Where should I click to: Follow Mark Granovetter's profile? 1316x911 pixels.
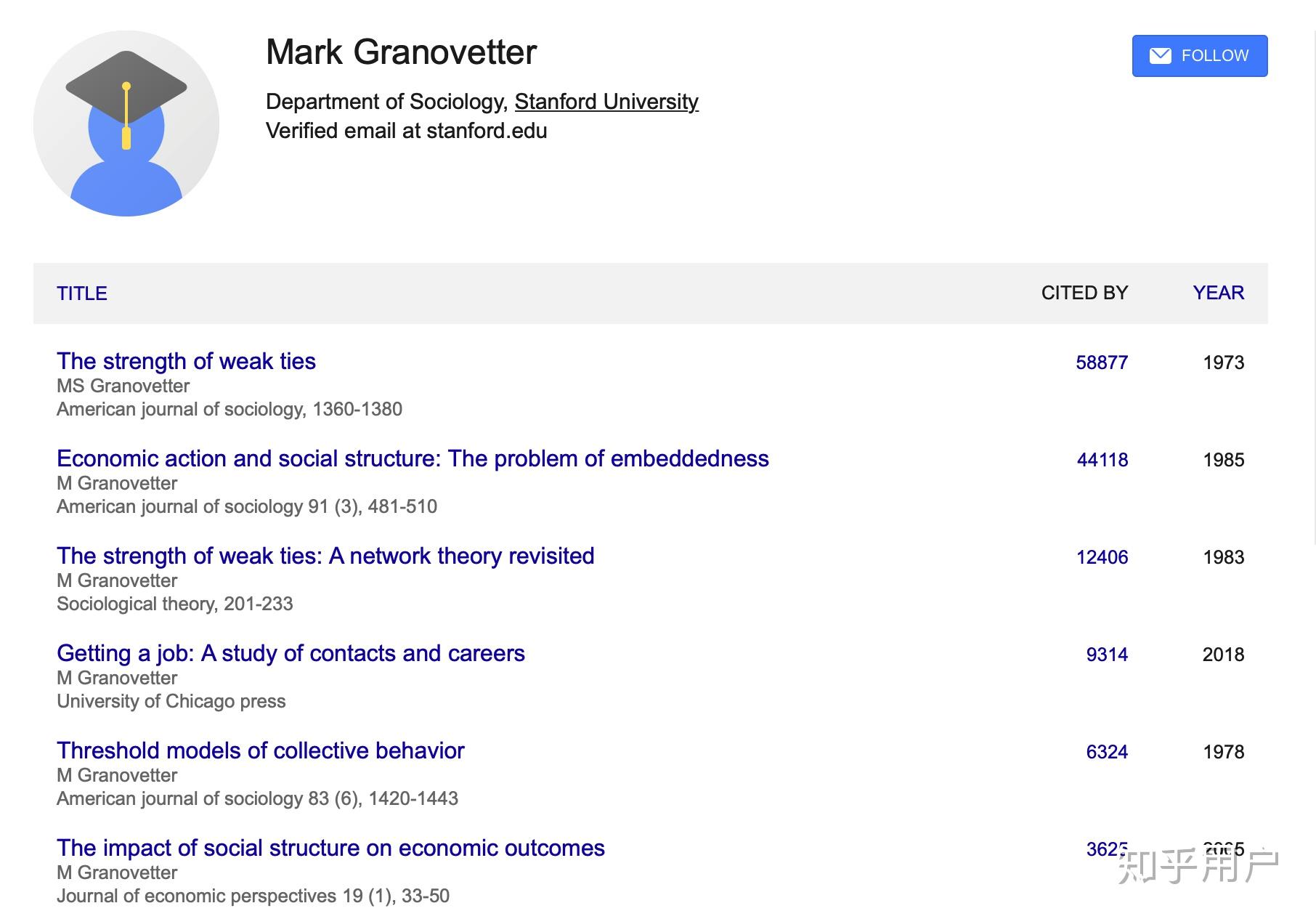pos(1200,56)
